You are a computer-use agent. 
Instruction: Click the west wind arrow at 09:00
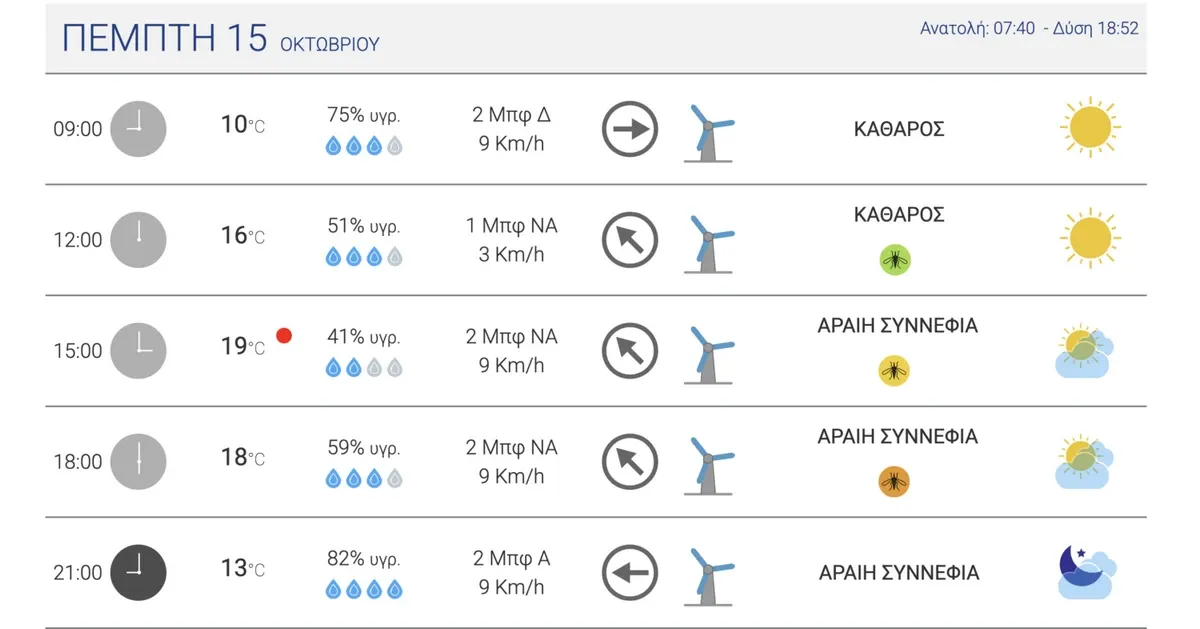tap(630, 129)
